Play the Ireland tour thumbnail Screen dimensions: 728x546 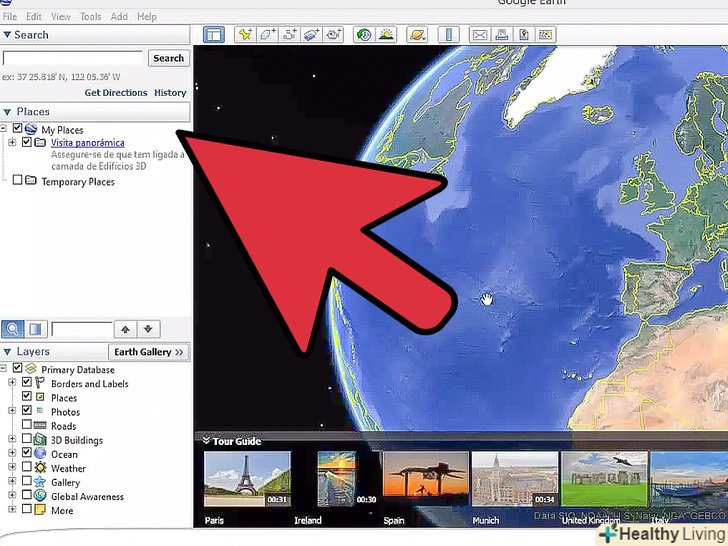(337, 479)
